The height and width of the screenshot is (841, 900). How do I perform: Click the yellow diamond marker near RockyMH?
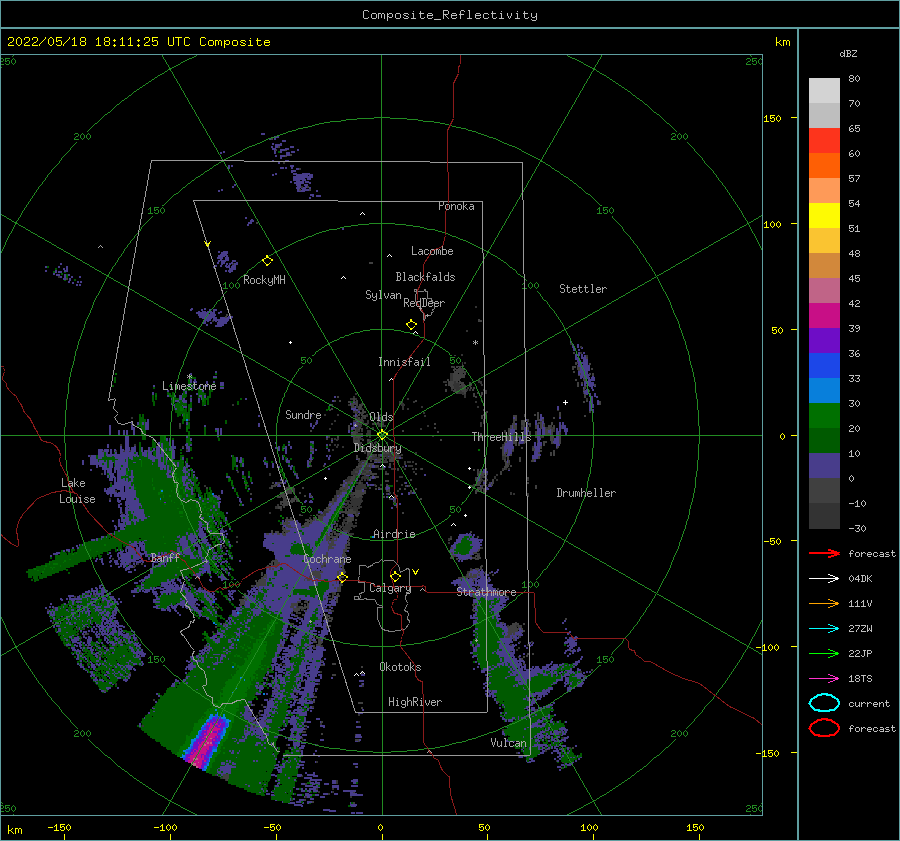(x=267, y=261)
